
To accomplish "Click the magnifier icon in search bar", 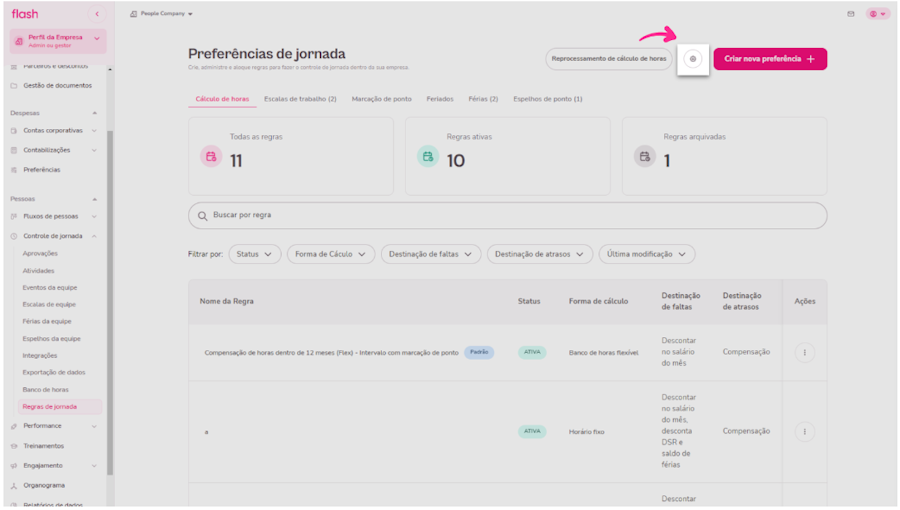I will 203,216.
